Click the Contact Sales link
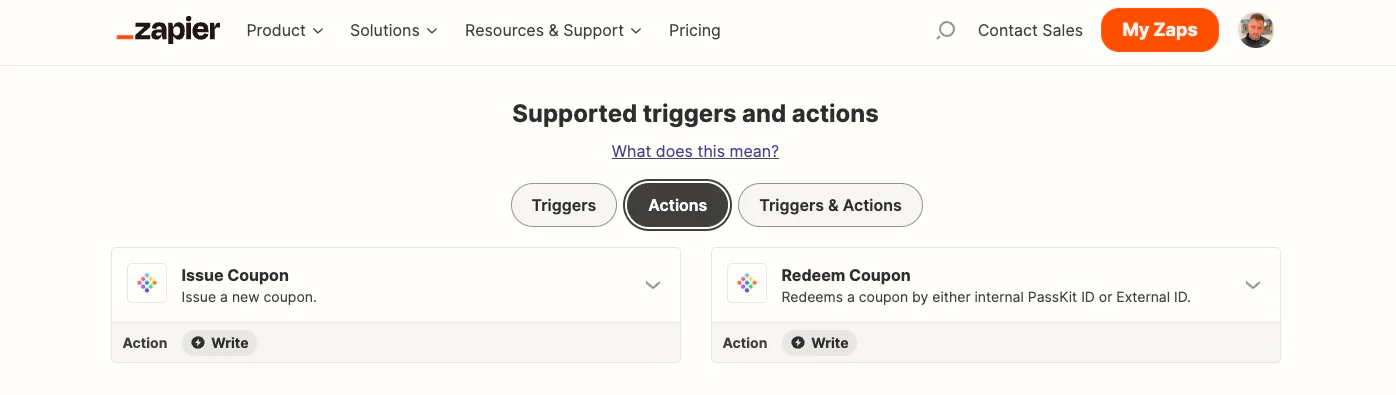 [1030, 31]
